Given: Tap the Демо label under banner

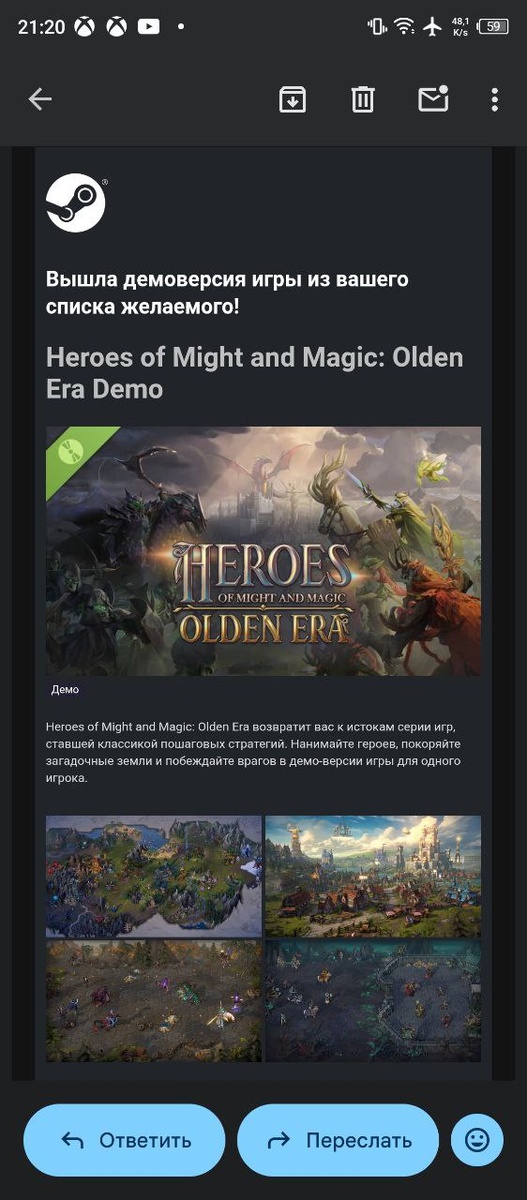Looking at the screenshot, I should 65,690.
